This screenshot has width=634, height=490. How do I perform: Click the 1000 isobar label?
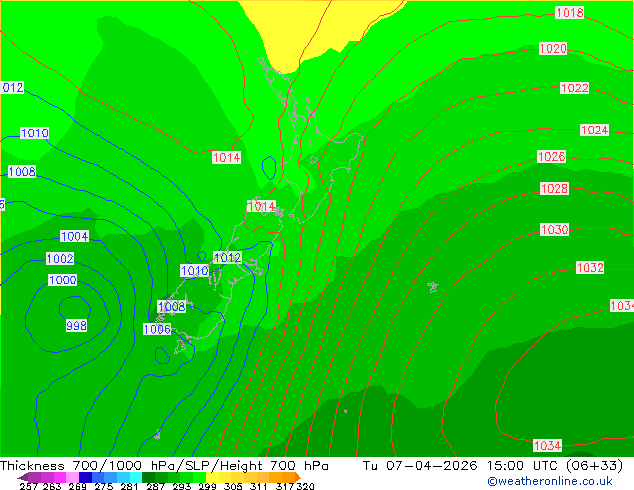[62, 280]
